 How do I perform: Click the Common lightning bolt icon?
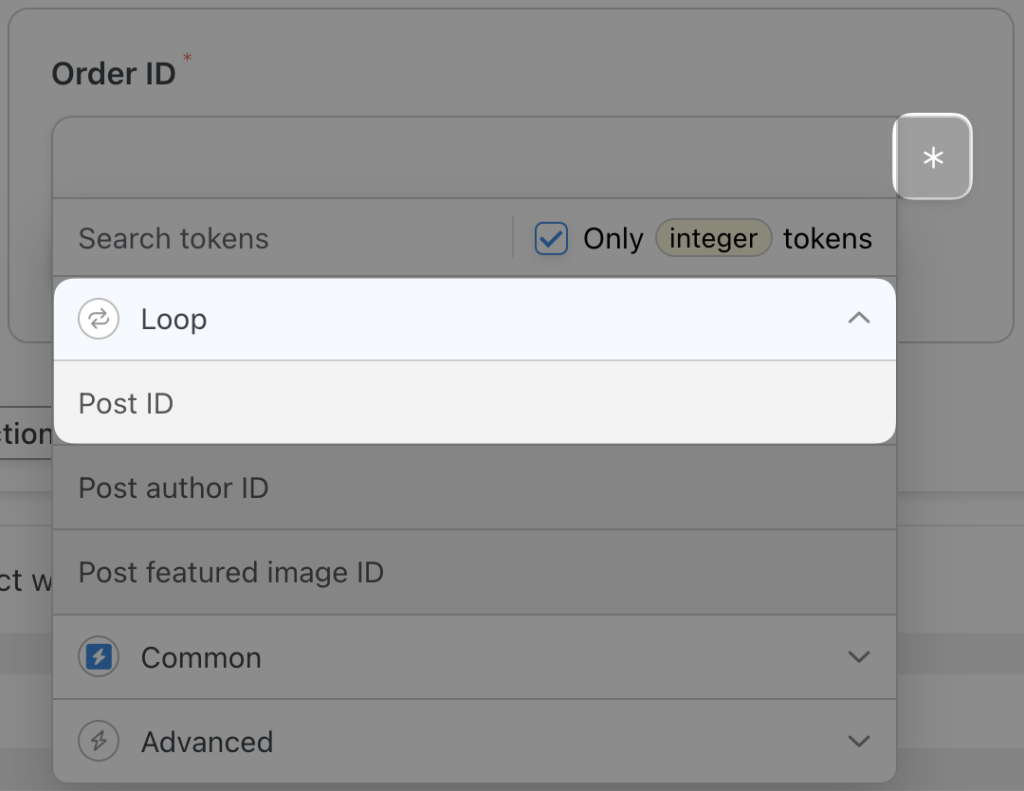tap(98, 657)
